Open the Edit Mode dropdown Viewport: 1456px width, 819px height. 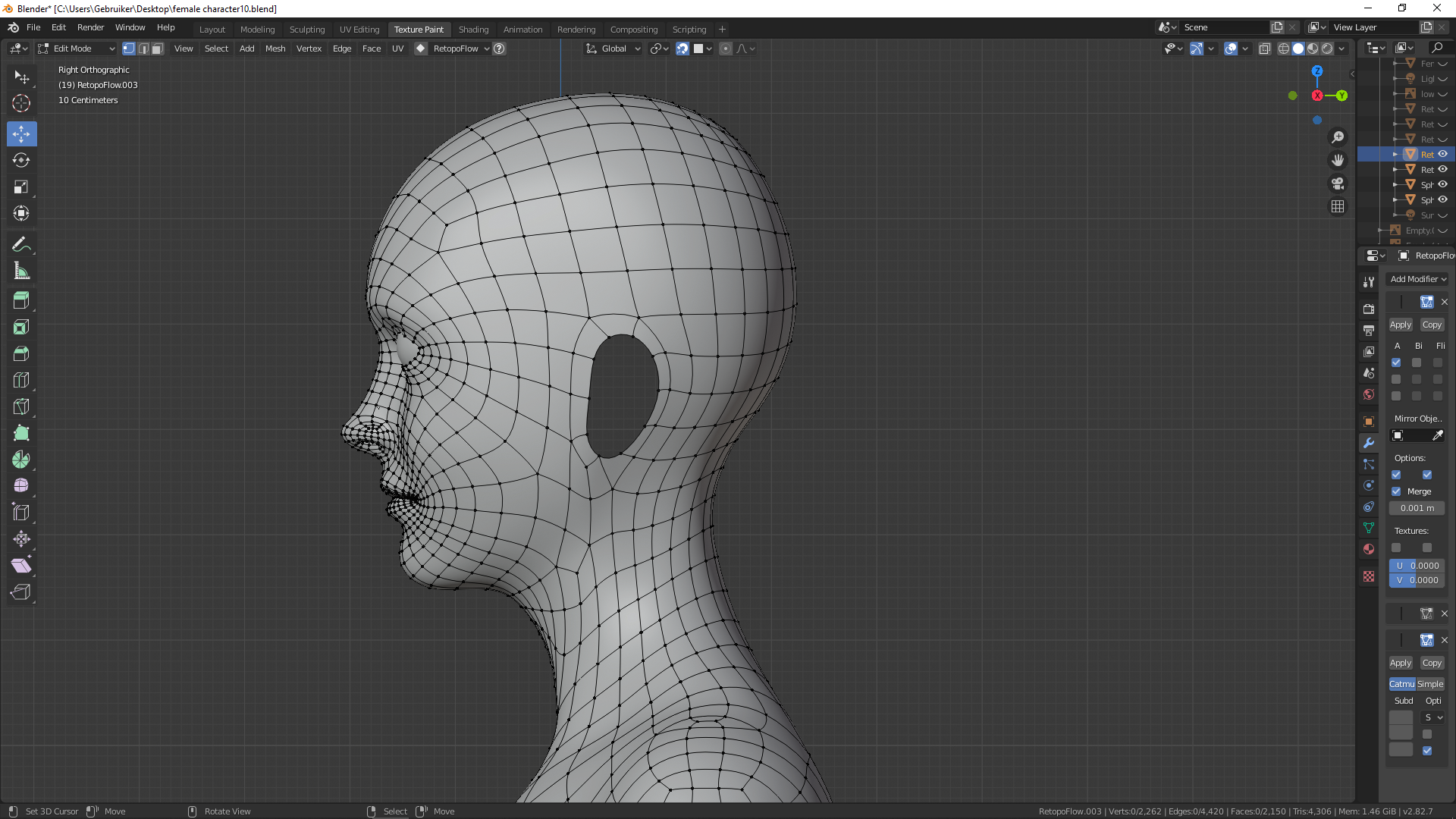(77, 49)
